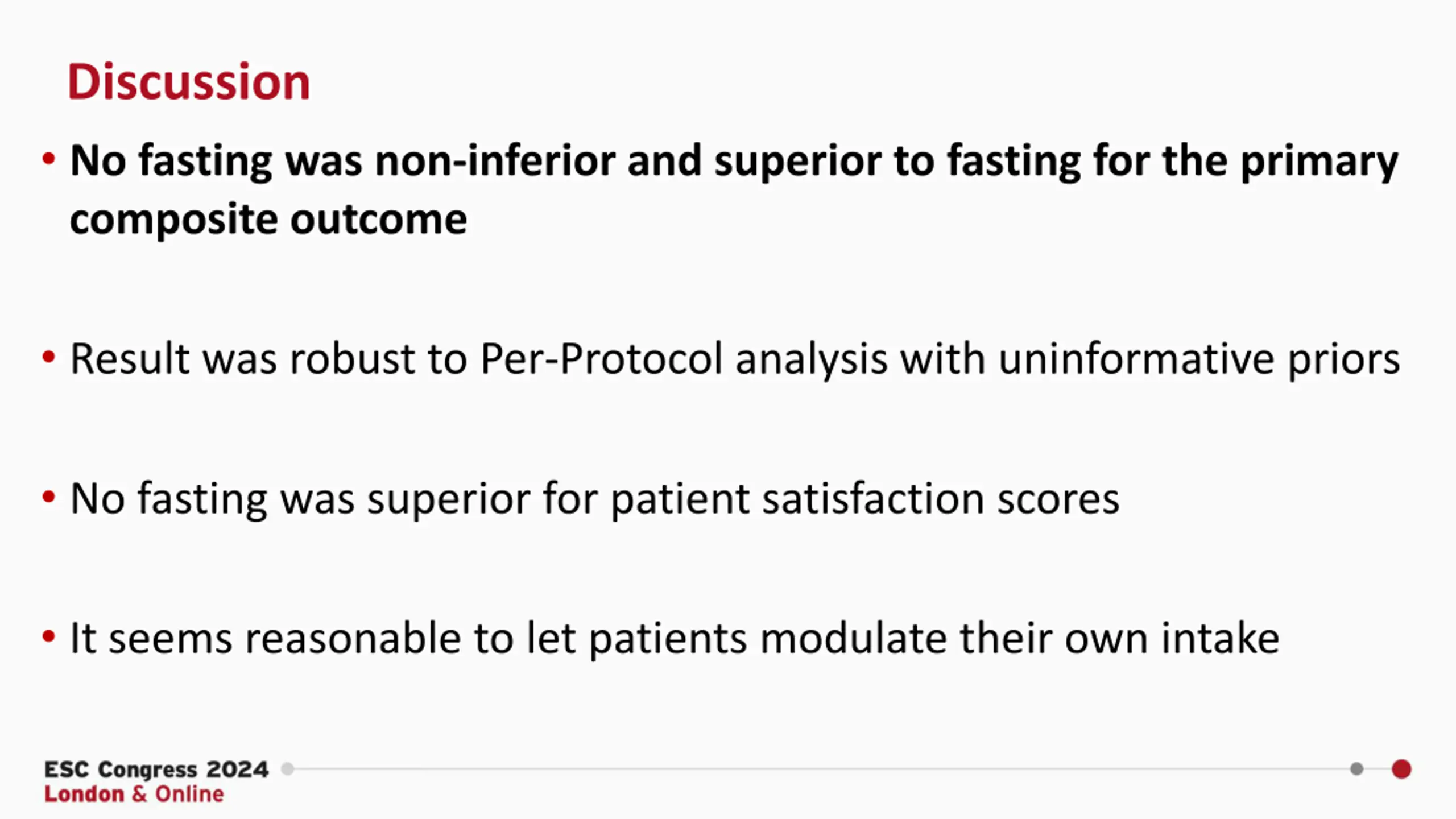The height and width of the screenshot is (819, 1456).
Task: Click the middle of the footer progress line
Action: click(822, 769)
